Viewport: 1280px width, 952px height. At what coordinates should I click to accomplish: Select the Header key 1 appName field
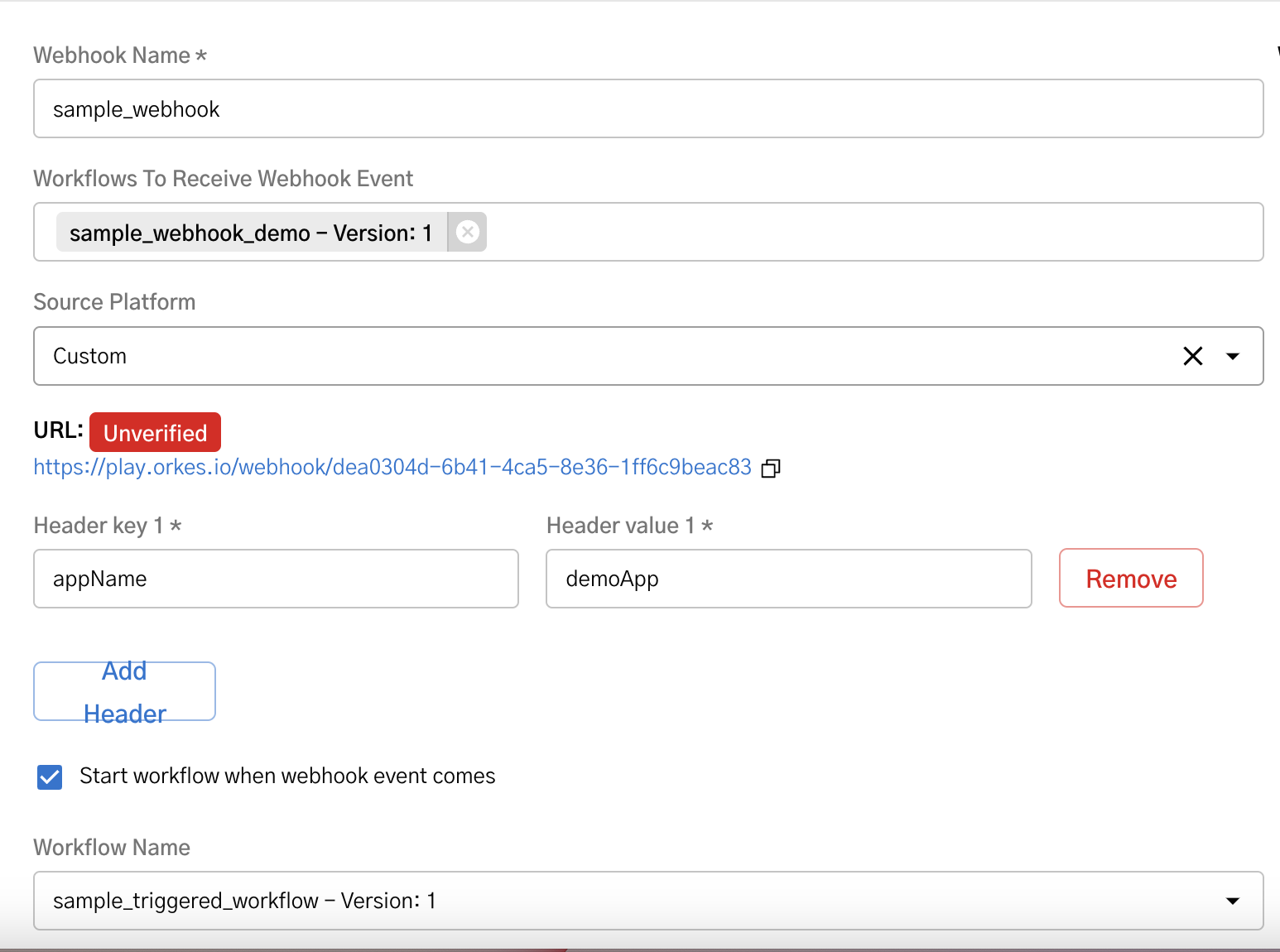click(276, 579)
